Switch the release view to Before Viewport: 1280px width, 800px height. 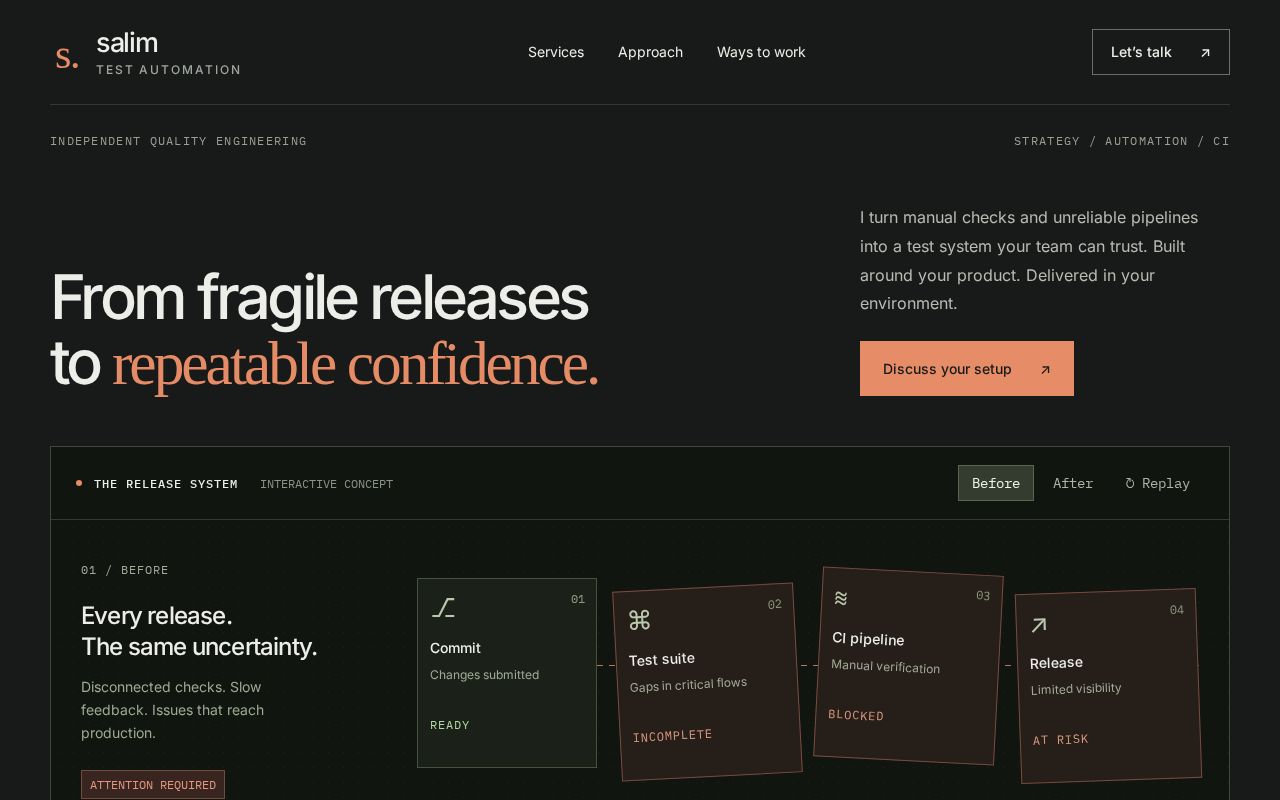pyautogui.click(x=996, y=483)
